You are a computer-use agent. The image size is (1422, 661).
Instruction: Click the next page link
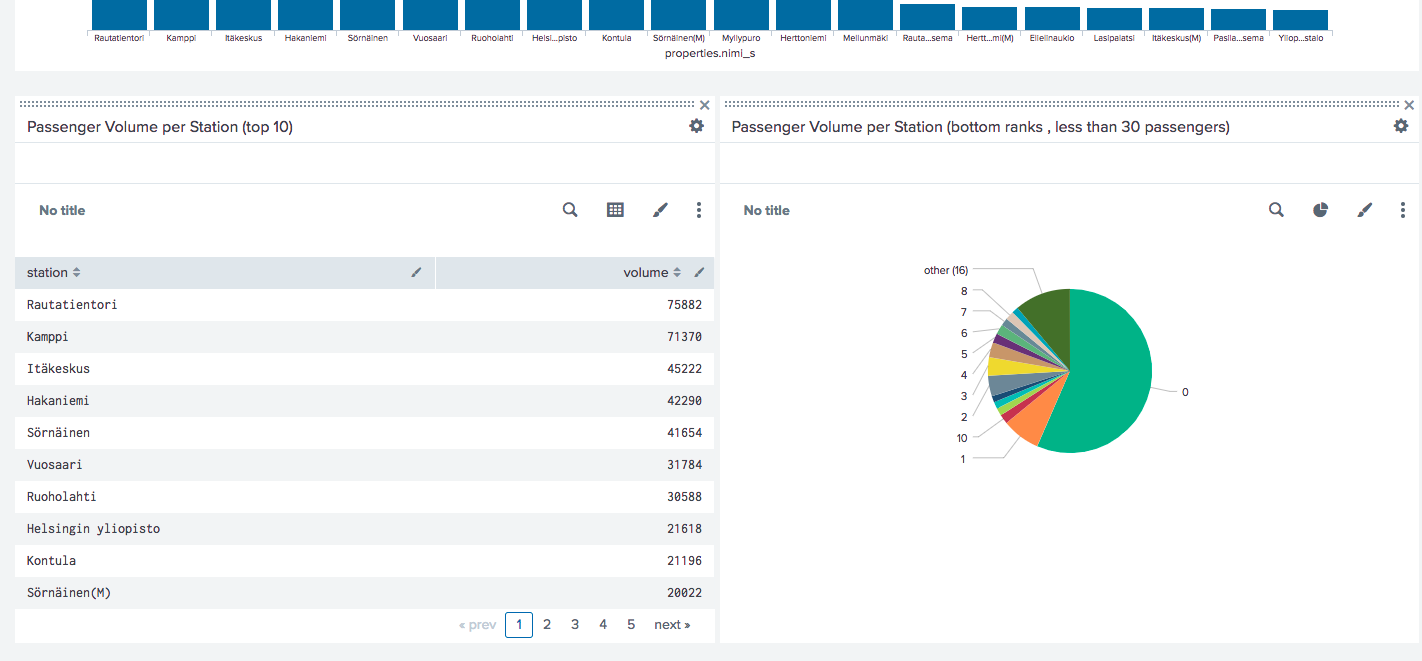[x=672, y=624]
